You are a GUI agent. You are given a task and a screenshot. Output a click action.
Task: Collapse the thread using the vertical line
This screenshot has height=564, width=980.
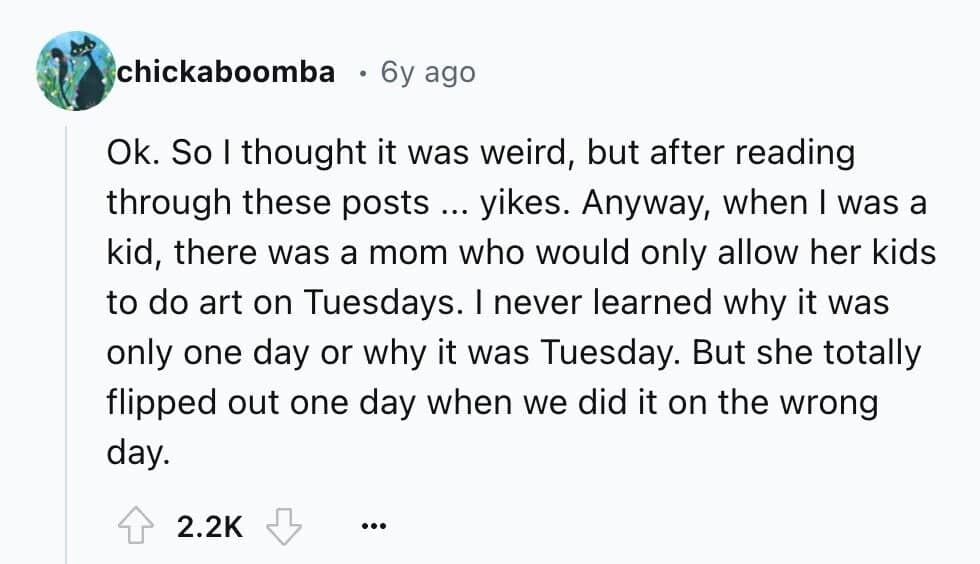click(66, 340)
